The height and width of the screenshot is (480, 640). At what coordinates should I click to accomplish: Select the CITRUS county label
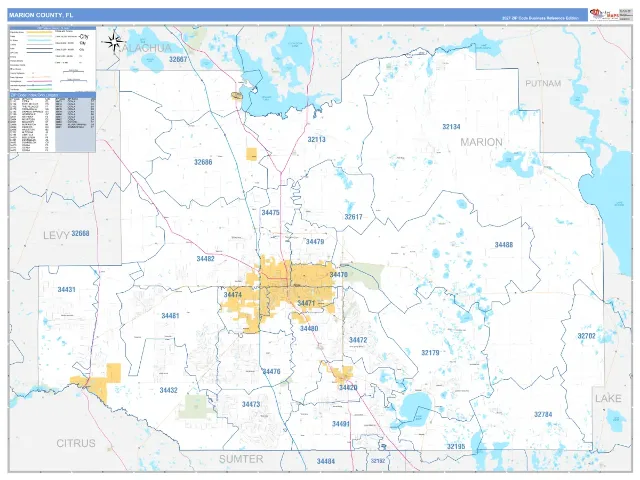[76, 443]
